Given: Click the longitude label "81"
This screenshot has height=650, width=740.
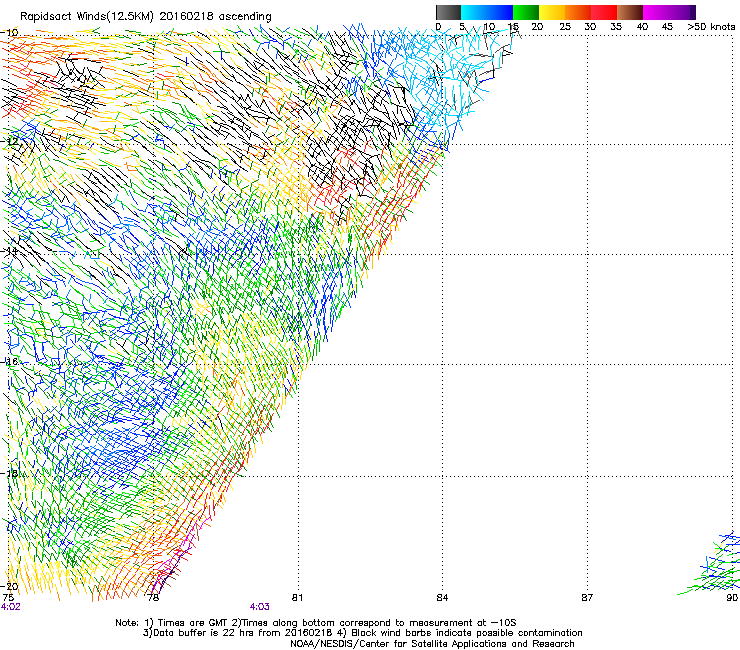Looking at the screenshot, I should click(297, 598).
